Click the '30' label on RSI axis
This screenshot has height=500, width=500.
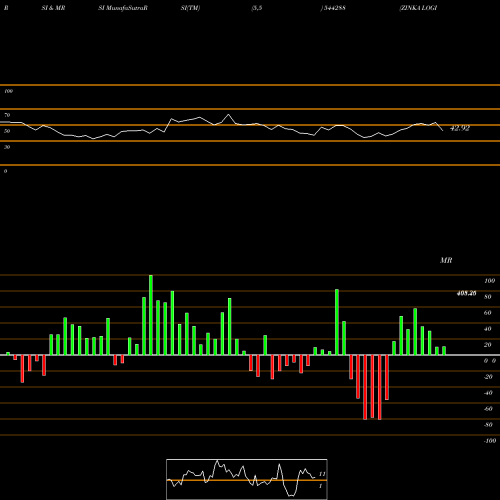click(x=7, y=147)
